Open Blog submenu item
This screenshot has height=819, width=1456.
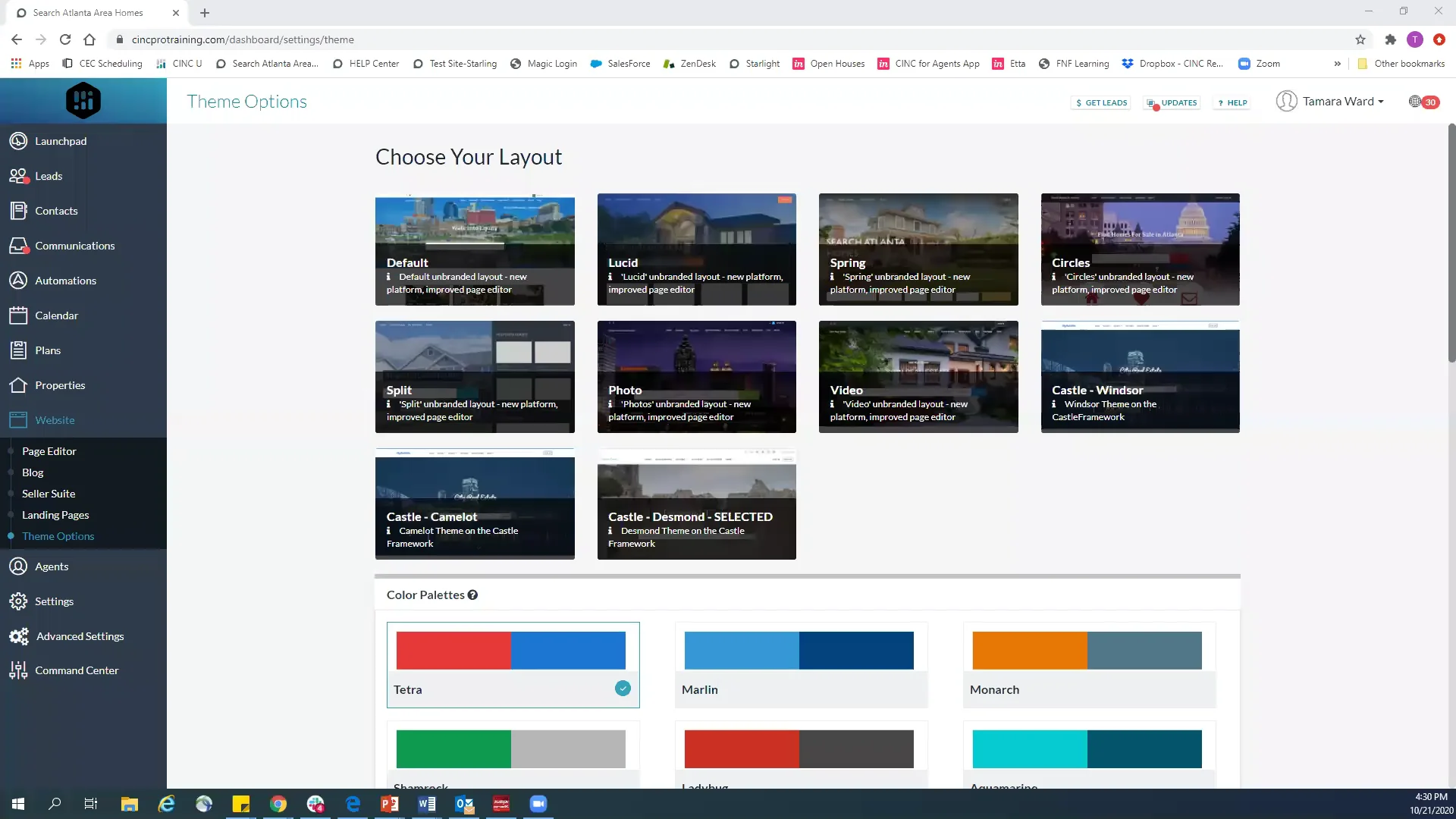[x=33, y=472]
